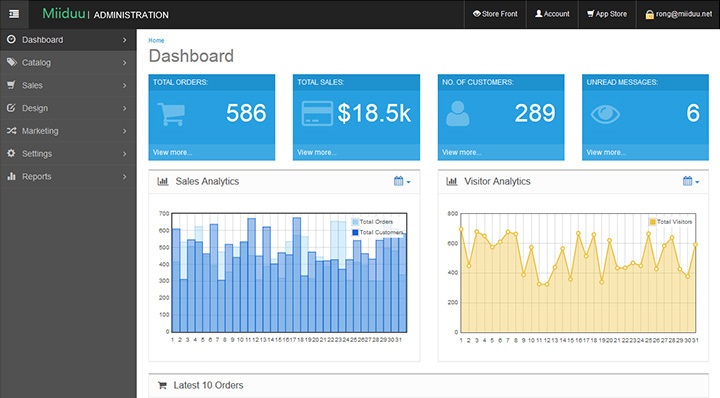This screenshot has height=398, width=720.
Task: Expand the Design chevron arrow
Action: (x=124, y=108)
